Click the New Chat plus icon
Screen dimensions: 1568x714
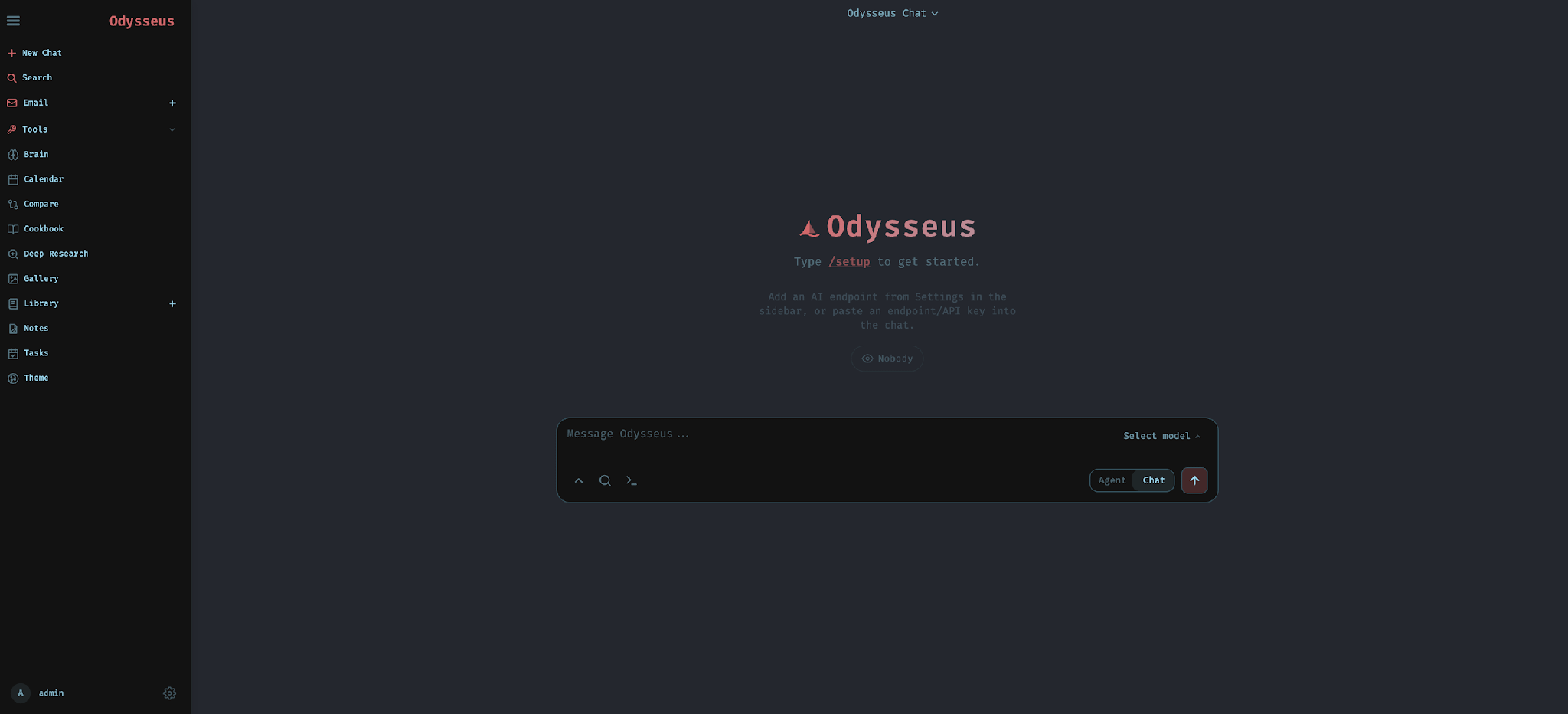click(x=11, y=53)
